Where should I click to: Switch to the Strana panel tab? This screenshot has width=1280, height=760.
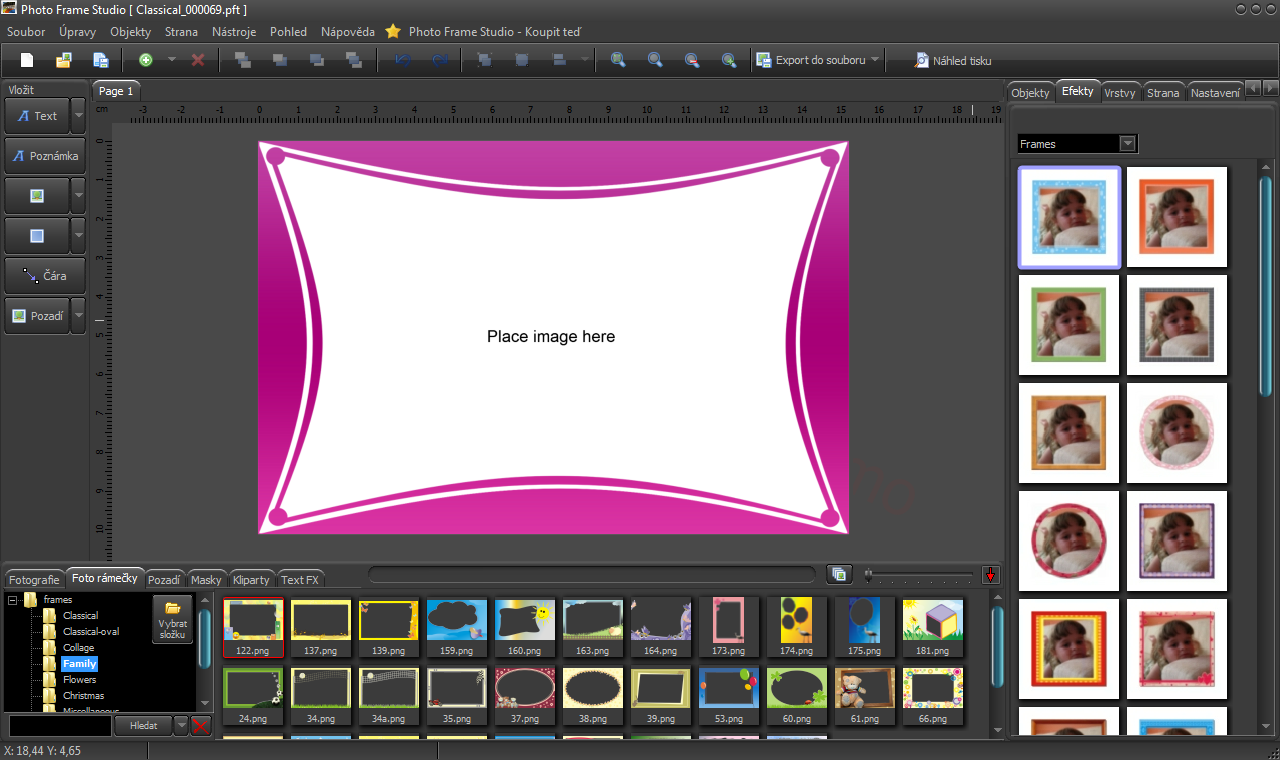(1163, 93)
